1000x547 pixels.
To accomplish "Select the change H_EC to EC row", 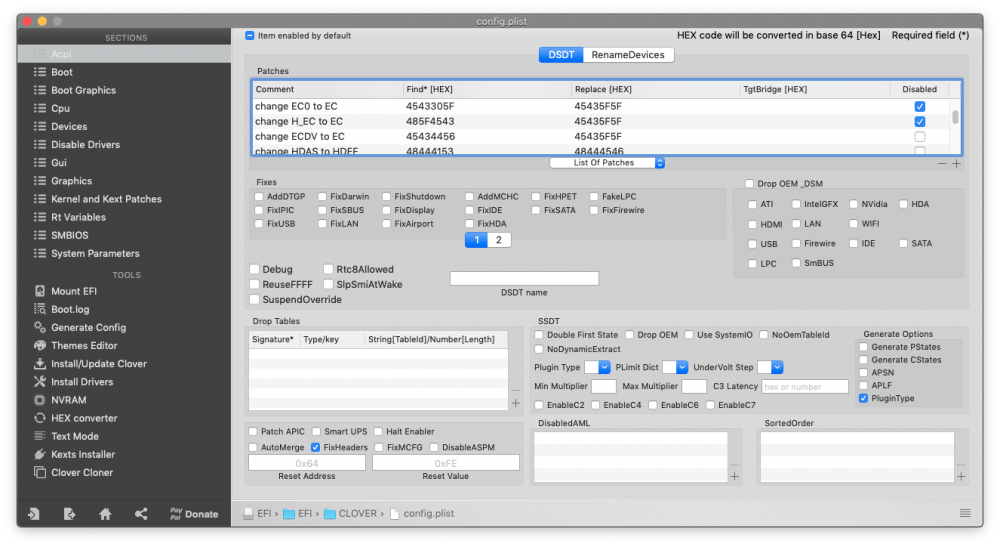I will pyautogui.click(x=603, y=121).
